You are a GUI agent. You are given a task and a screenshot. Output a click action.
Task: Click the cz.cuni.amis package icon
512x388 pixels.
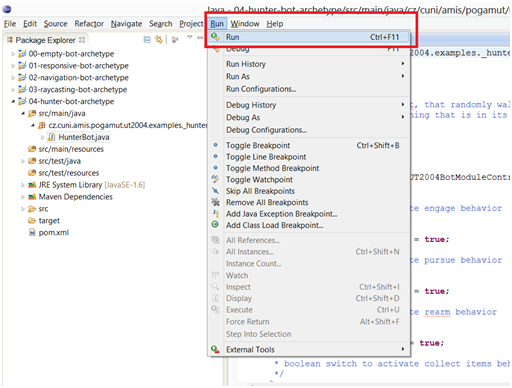[42, 125]
